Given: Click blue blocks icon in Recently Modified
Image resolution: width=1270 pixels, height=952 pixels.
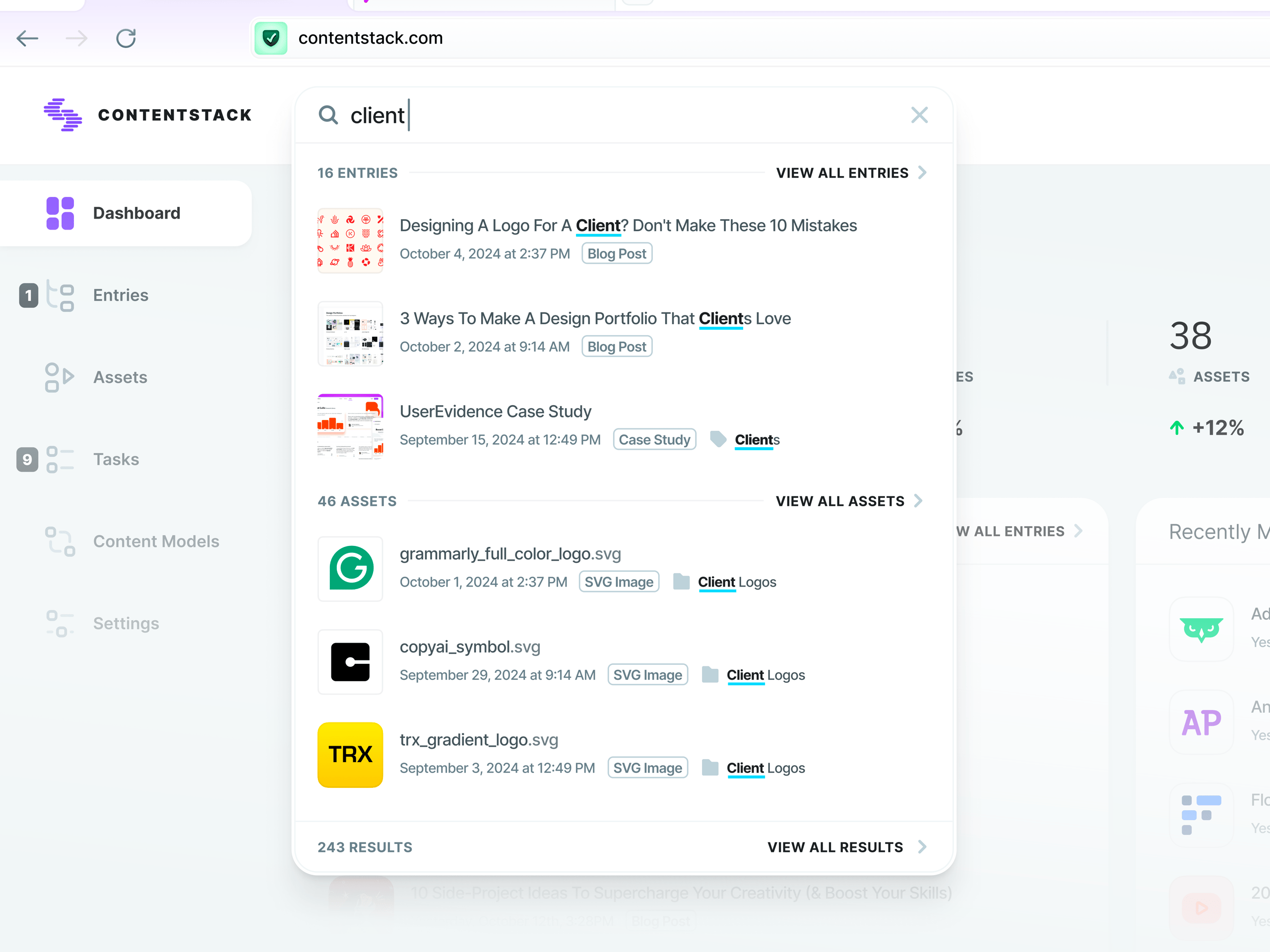Looking at the screenshot, I should [x=1201, y=815].
